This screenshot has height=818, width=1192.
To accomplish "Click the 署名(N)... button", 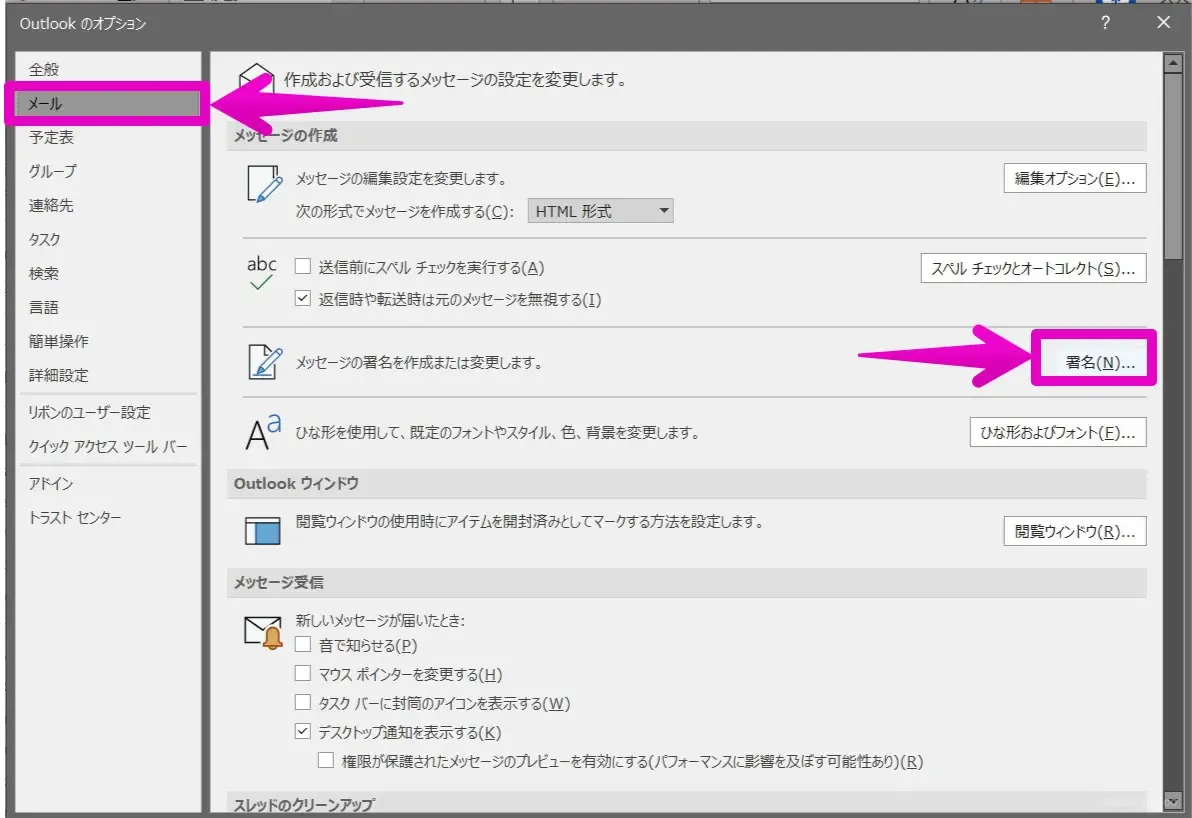I will pyautogui.click(x=1094, y=362).
